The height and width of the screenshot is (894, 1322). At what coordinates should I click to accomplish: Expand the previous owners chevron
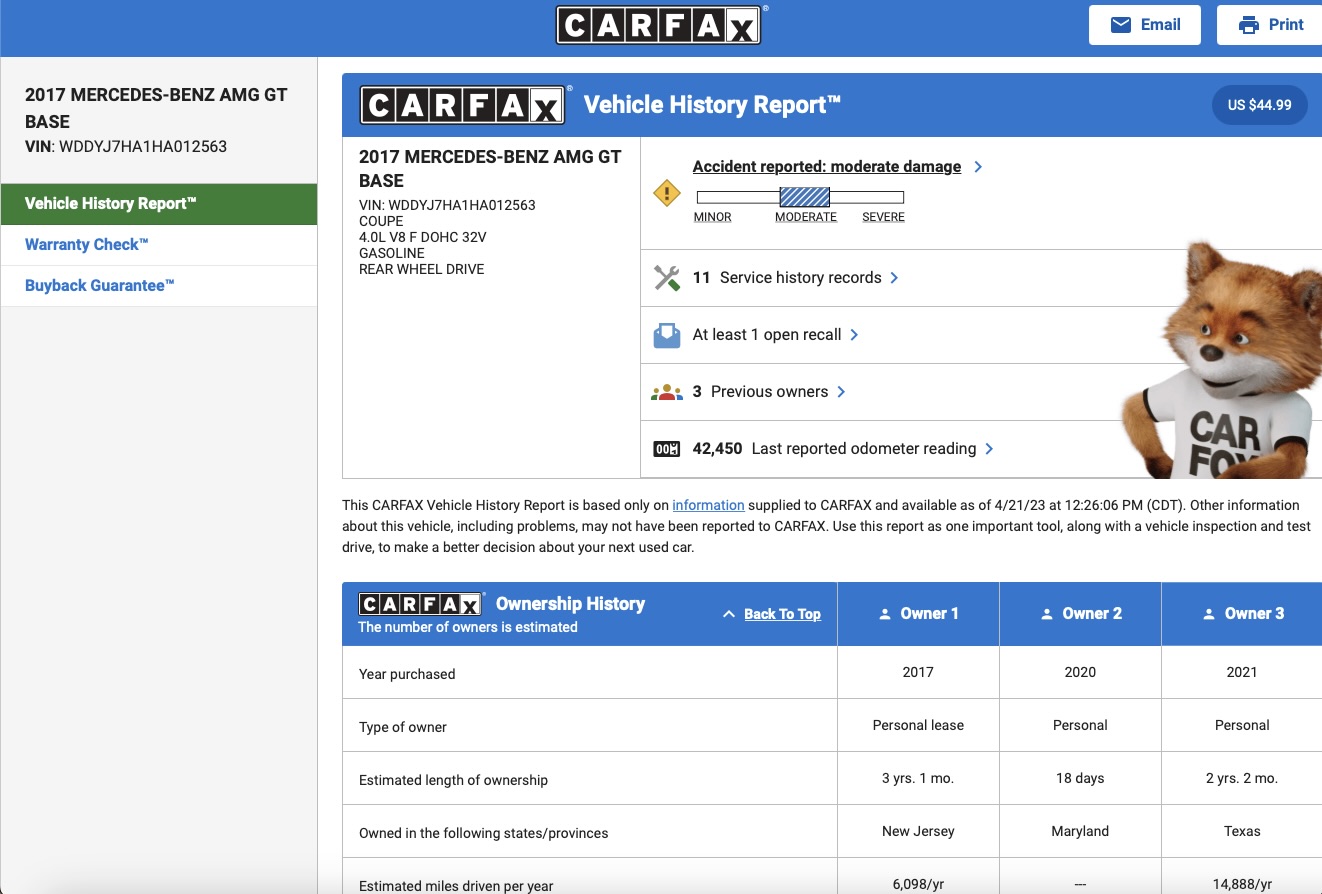point(841,392)
